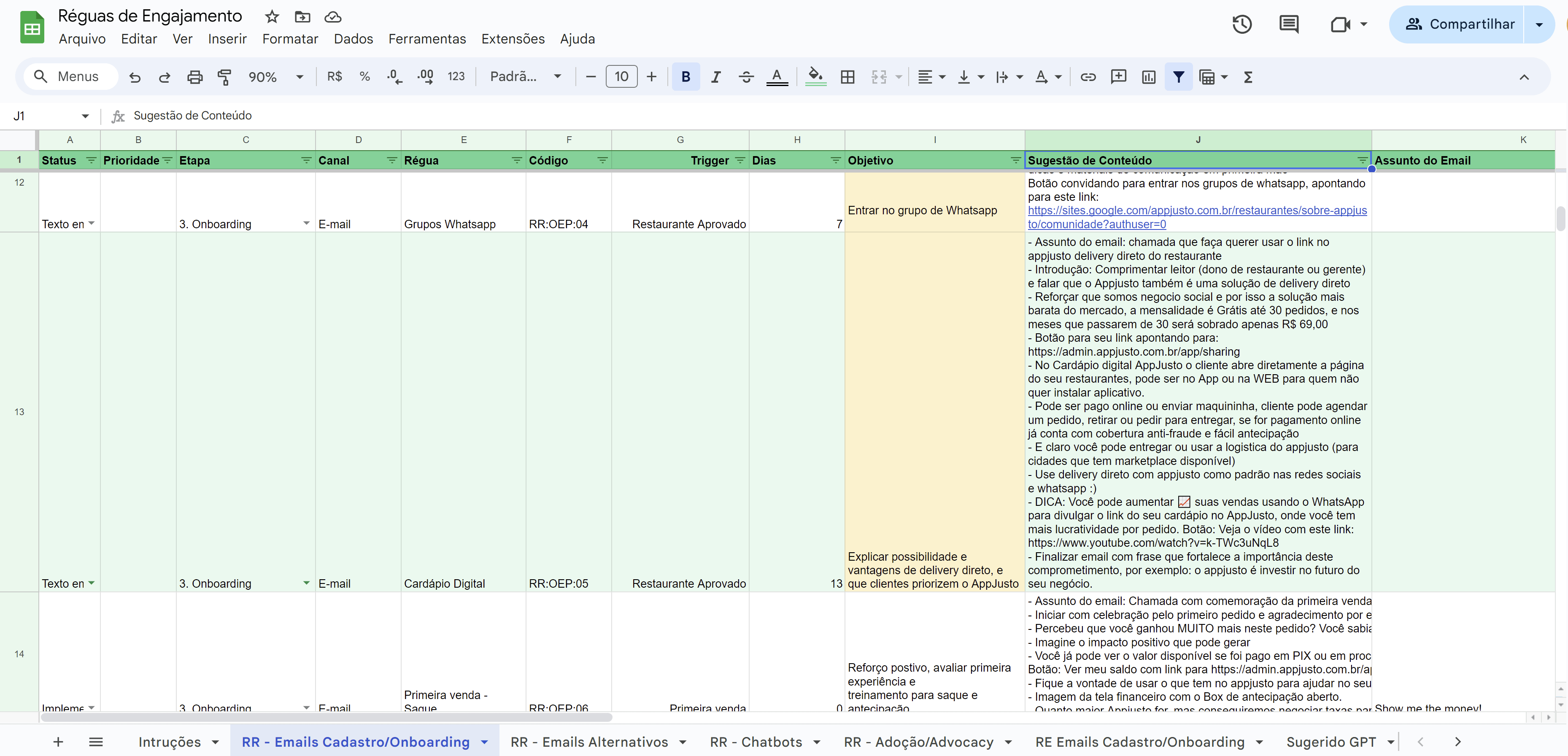The width and height of the screenshot is (1568, 756).
Task: Open the Código column filter
Action: (602, 160)
